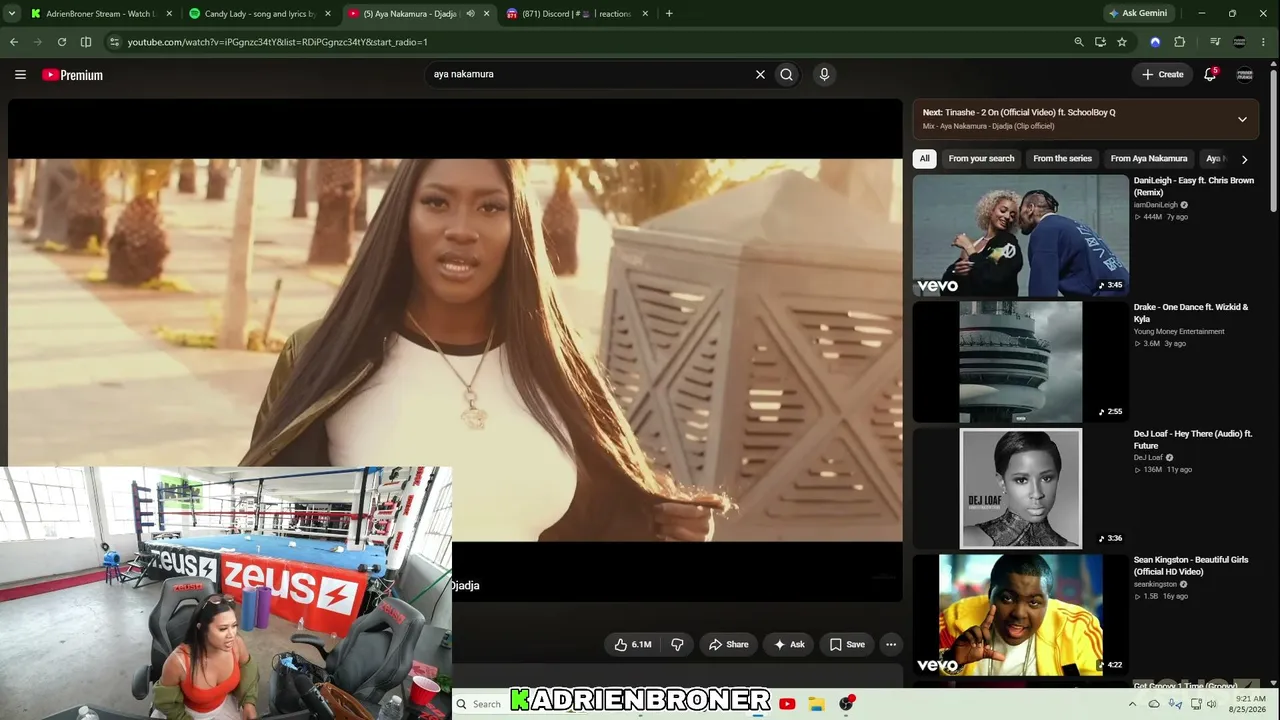Open File Explorer from the taskbar
Viewport: 1280px width, 720px height.
[817, 704]
